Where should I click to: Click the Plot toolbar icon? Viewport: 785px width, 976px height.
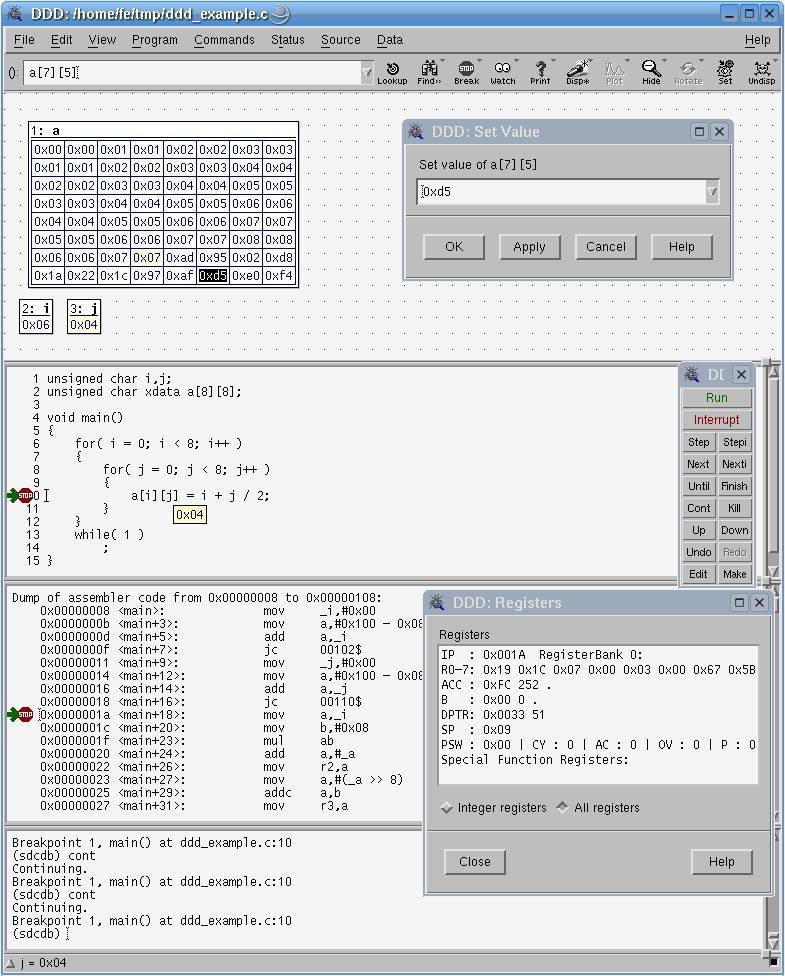click(x=614, y=72)
